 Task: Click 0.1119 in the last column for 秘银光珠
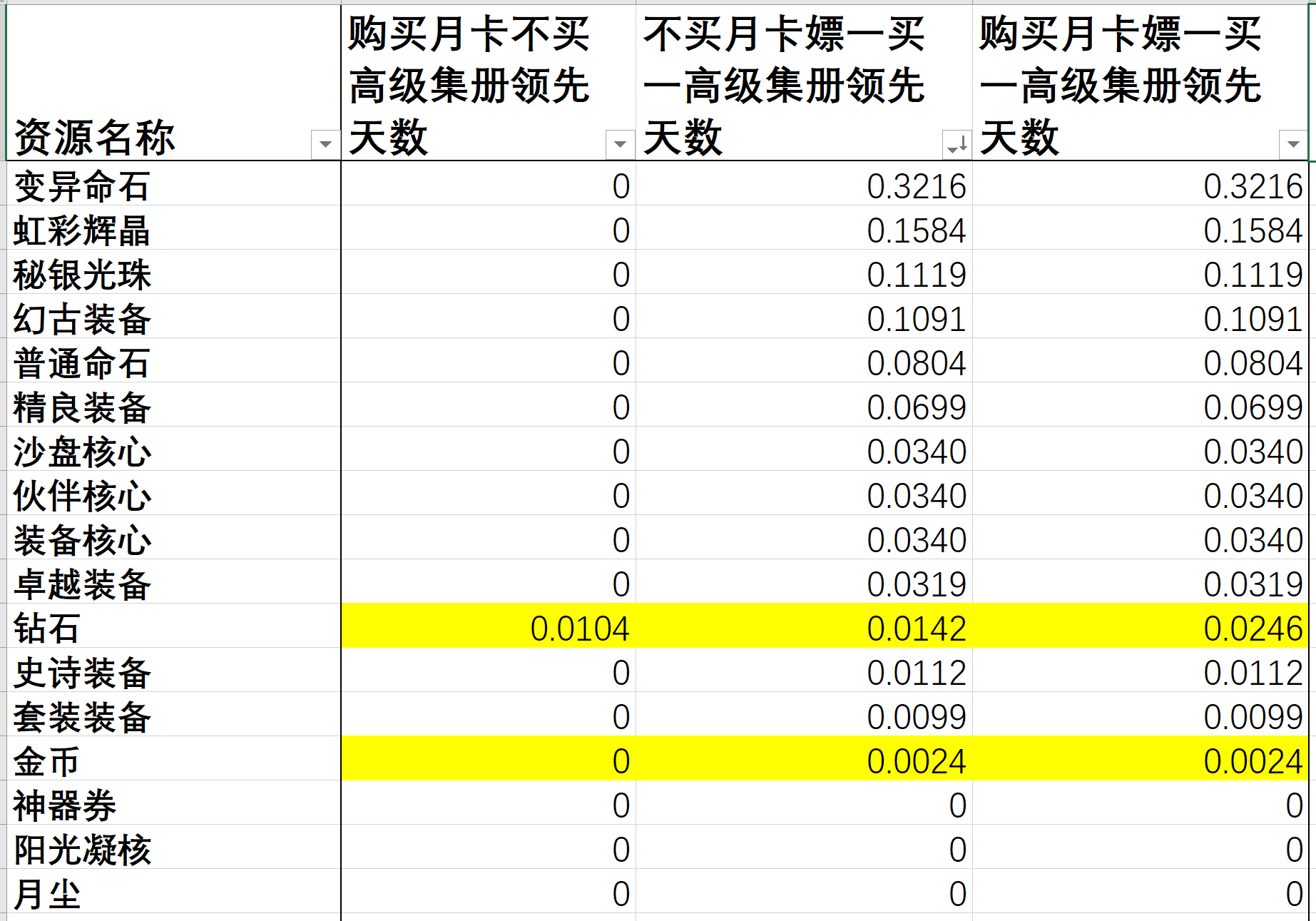point(1141,273)
